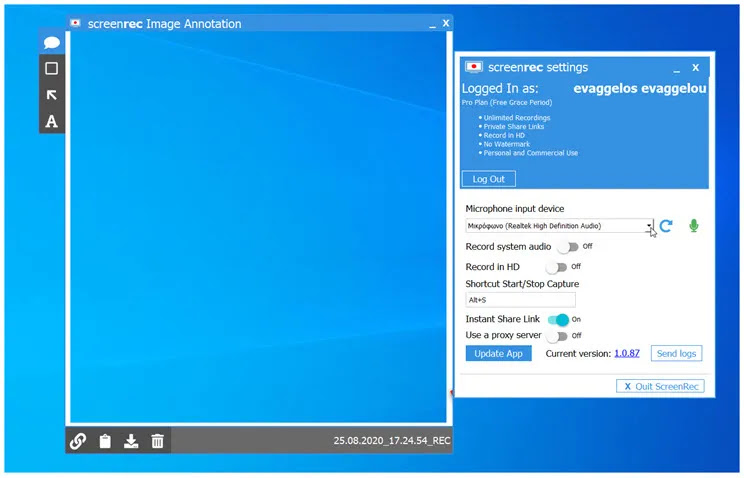
Task: Click the Microphone input device label
Action: coord(515,209)
